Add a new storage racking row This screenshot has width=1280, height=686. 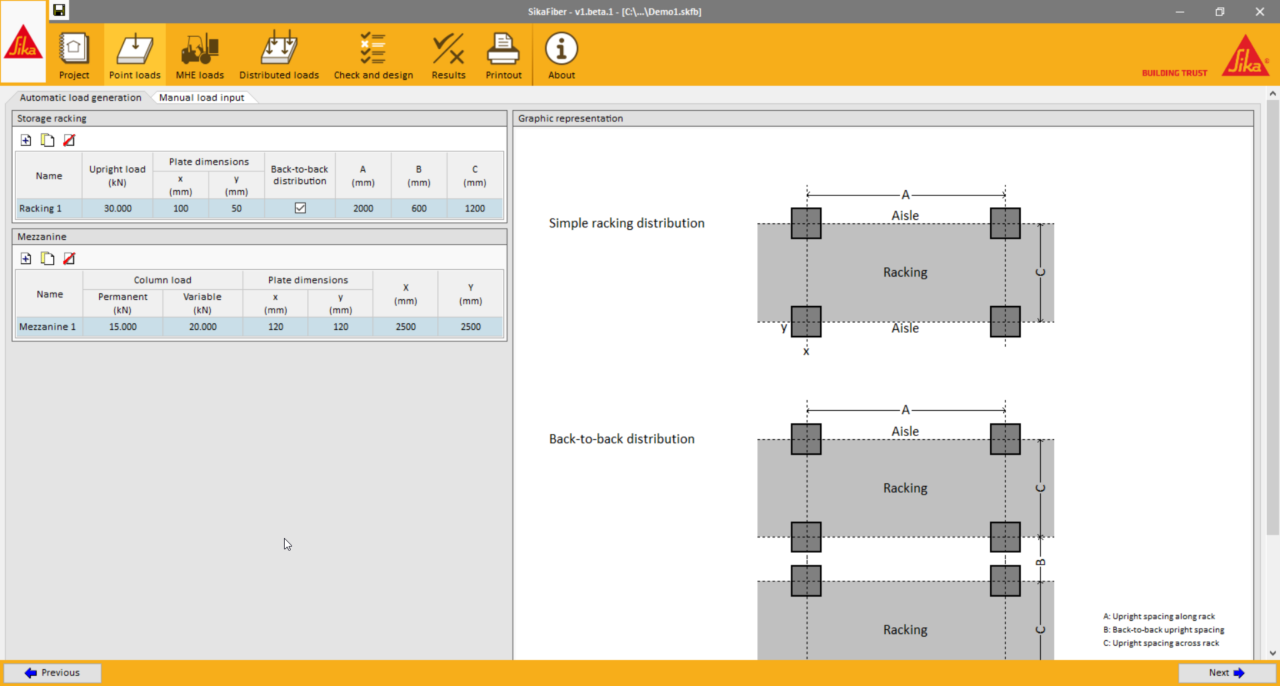pyautogui.click(x=26, y=140)
